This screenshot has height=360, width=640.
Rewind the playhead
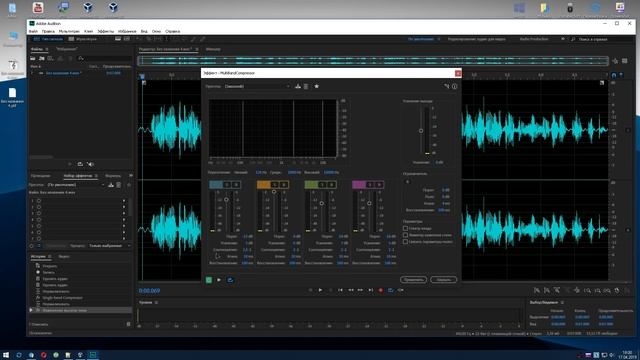click(x=351, y=290)
